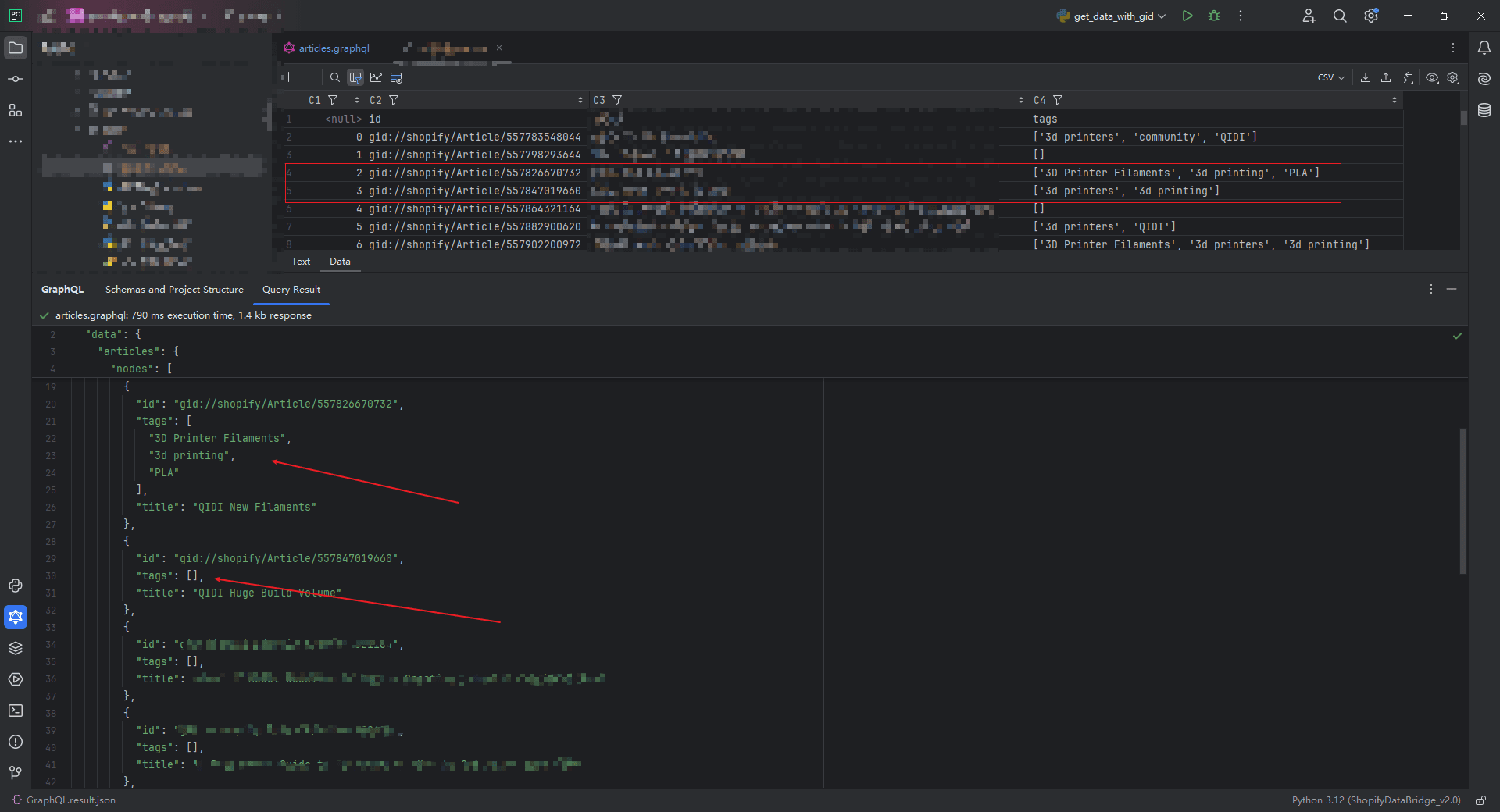Open the C4 column filter
Image resolution: width=1500 pixels, height=812 pixels.
coord(1058,100)
